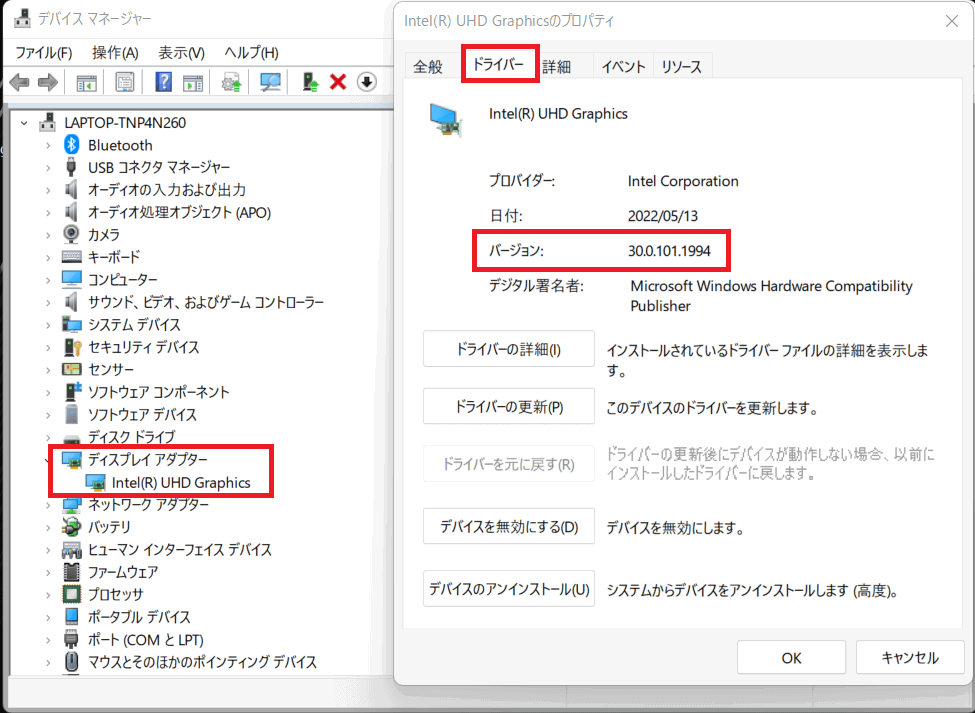Switch to the 詳細 tab

point(557,67)
